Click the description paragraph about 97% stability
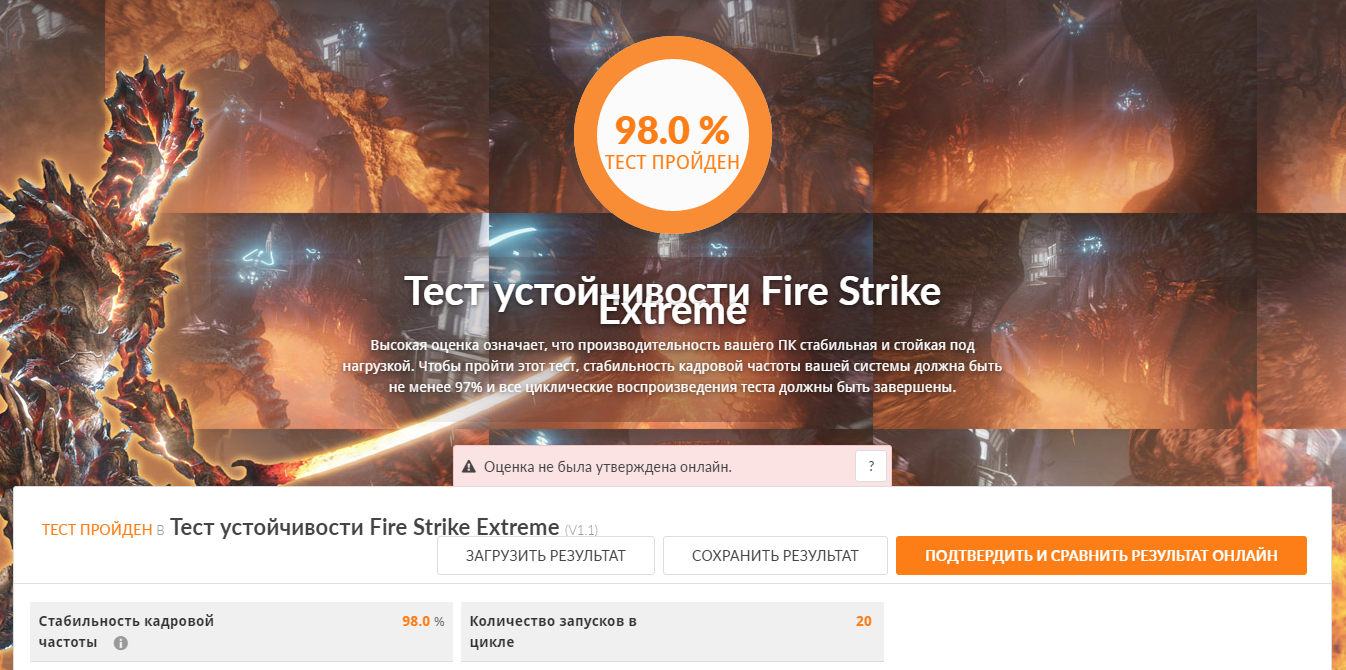 pos(672,365)
